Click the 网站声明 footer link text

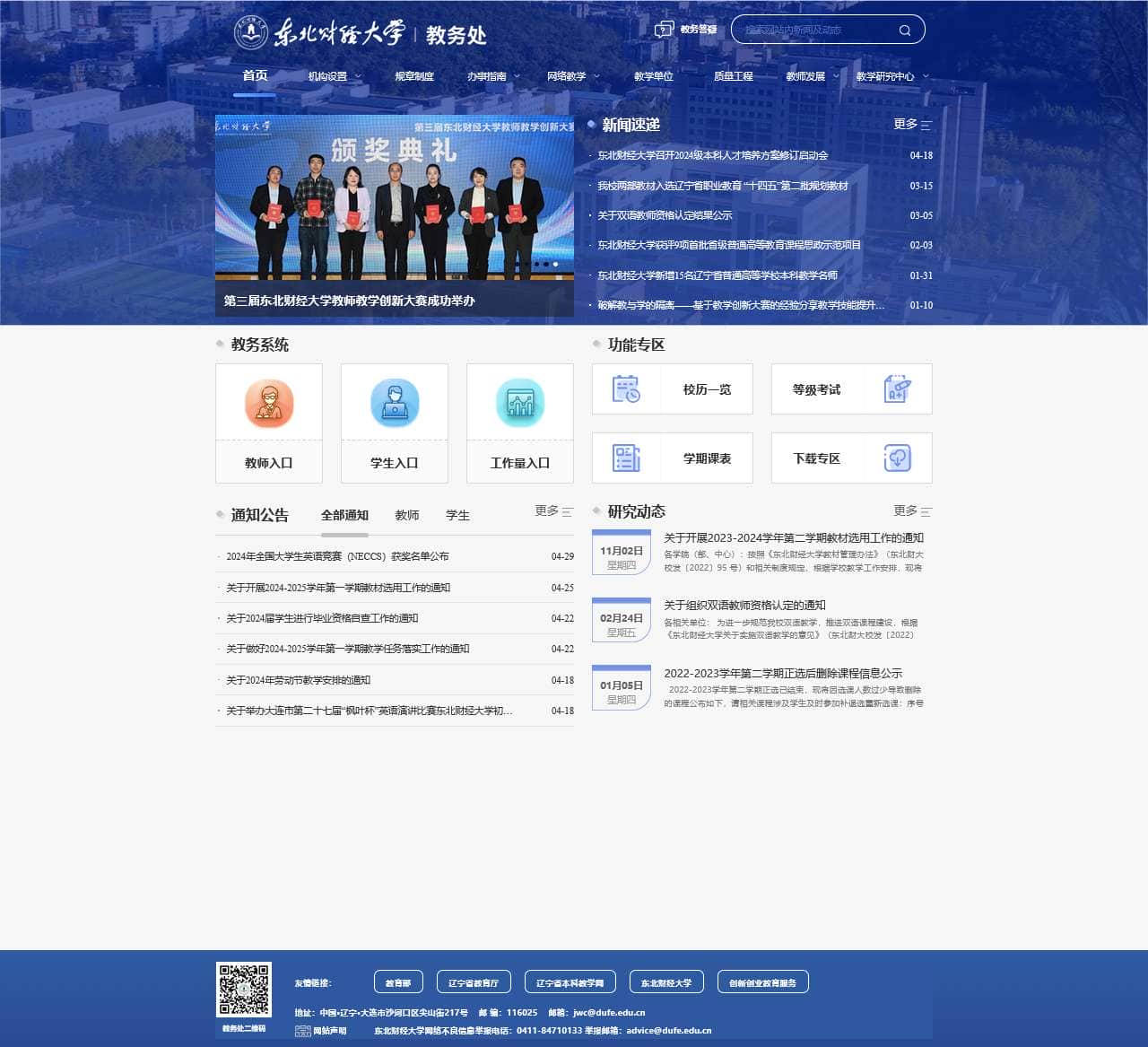tap(329, 1031)
